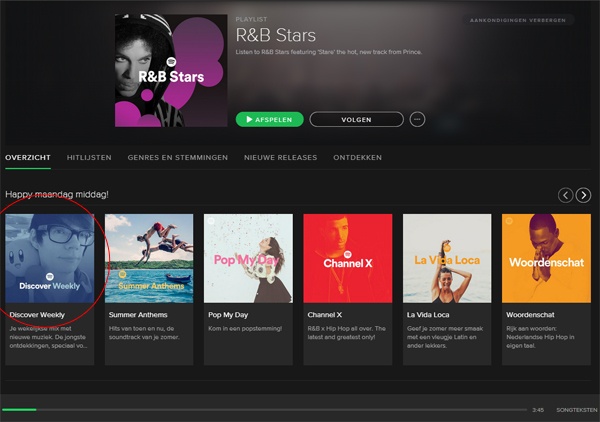Open the Discover Weekly cover image
The image size is (600, 422).
[x=50, y=258]
